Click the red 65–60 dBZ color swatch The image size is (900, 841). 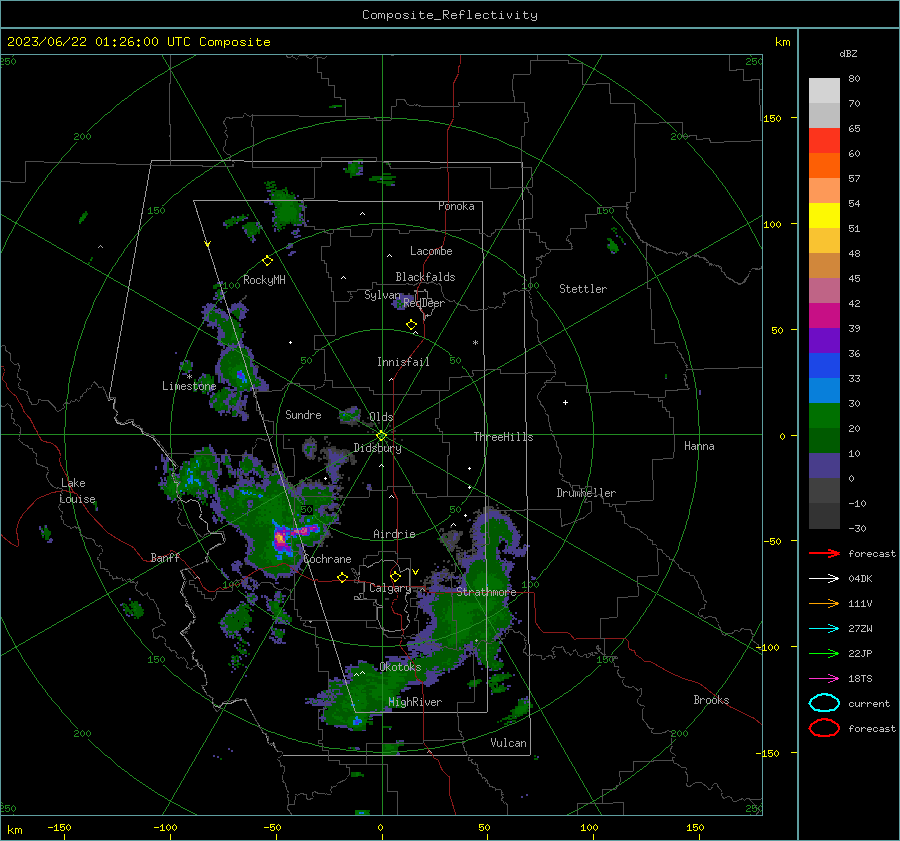click(x=824, y=141)
